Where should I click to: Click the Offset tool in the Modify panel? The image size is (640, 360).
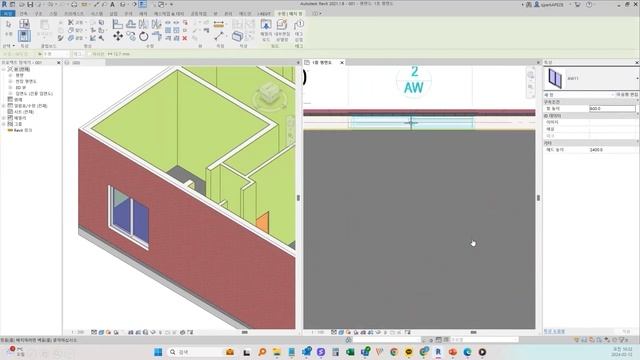pyautogui.click(x=131, y=24)
